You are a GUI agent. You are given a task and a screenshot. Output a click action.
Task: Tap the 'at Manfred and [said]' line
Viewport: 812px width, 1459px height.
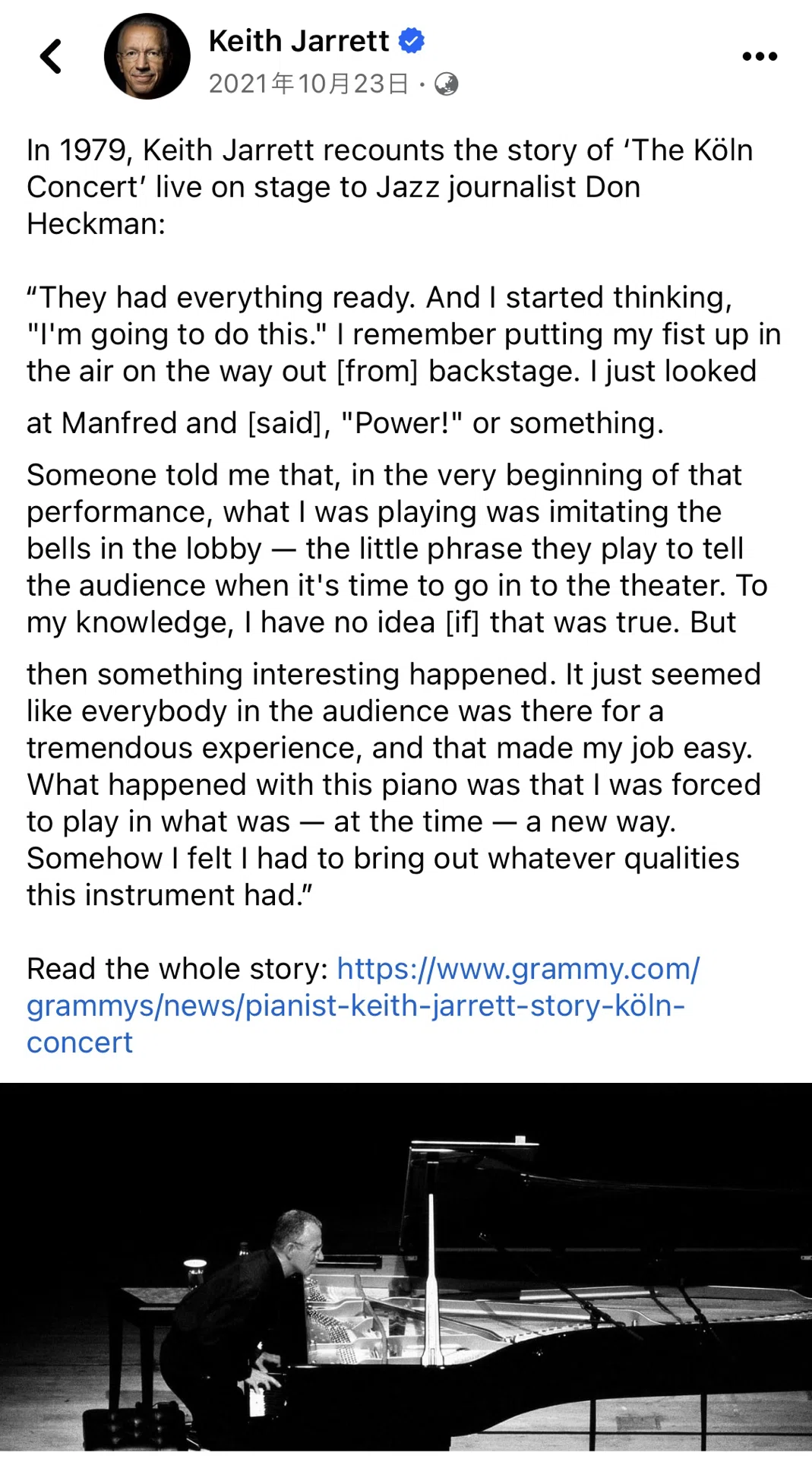345,423
